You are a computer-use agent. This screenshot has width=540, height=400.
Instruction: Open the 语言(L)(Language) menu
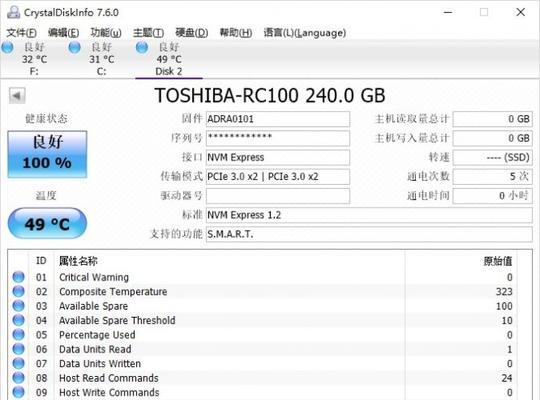pos(305,33)
